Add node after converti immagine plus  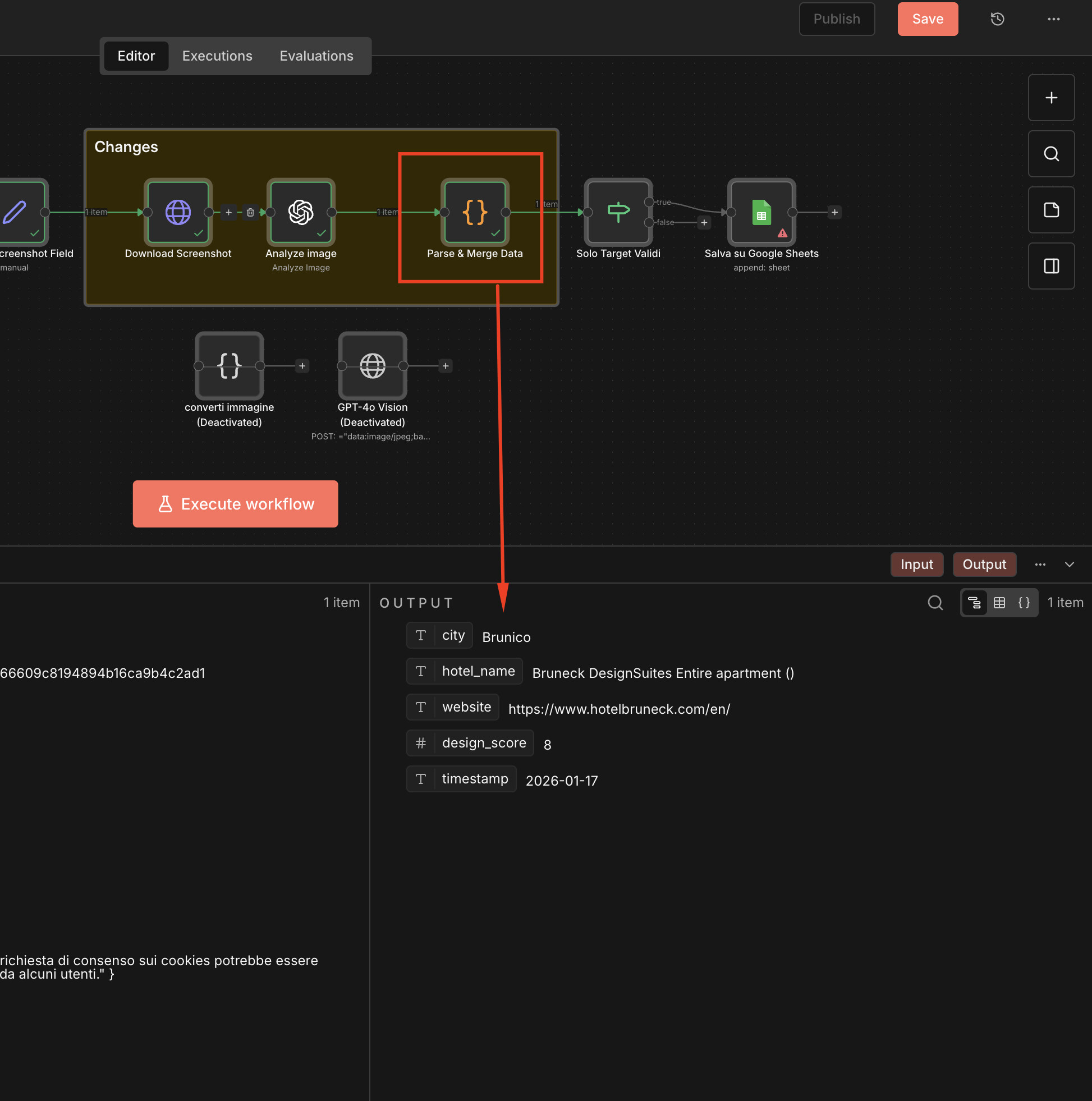(x=302, y=366)
